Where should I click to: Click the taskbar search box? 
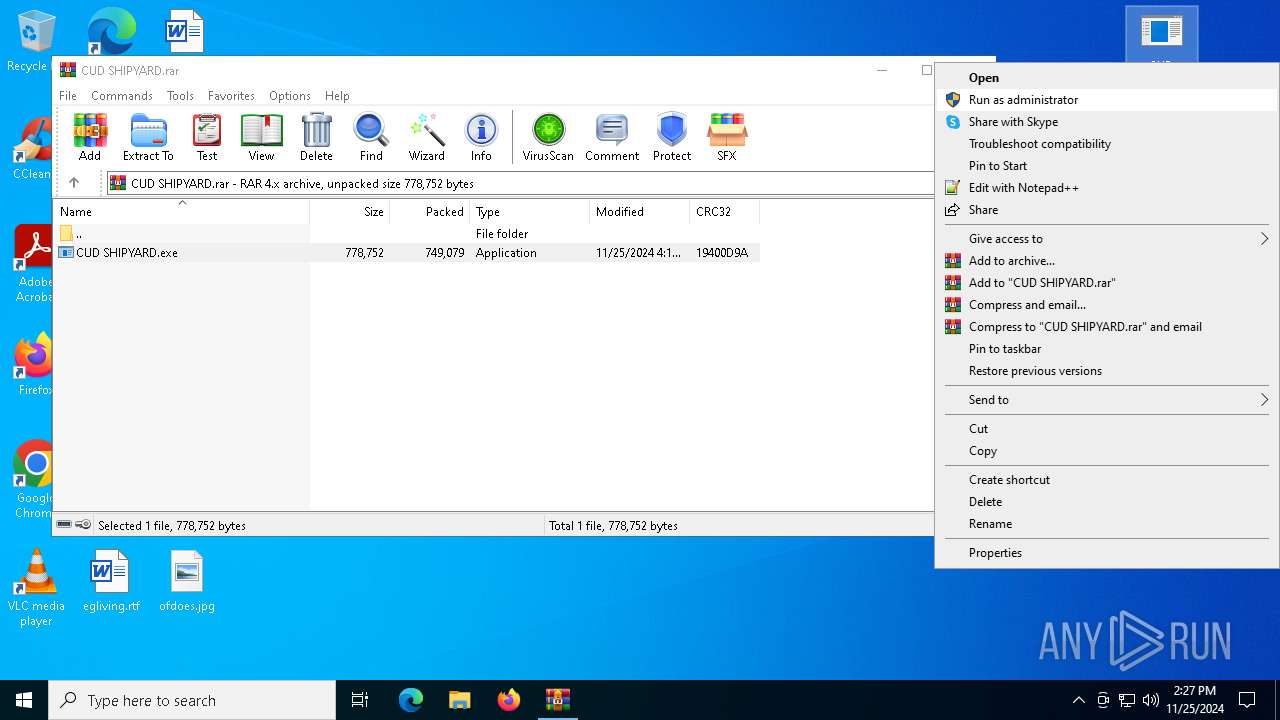point(192,700)
